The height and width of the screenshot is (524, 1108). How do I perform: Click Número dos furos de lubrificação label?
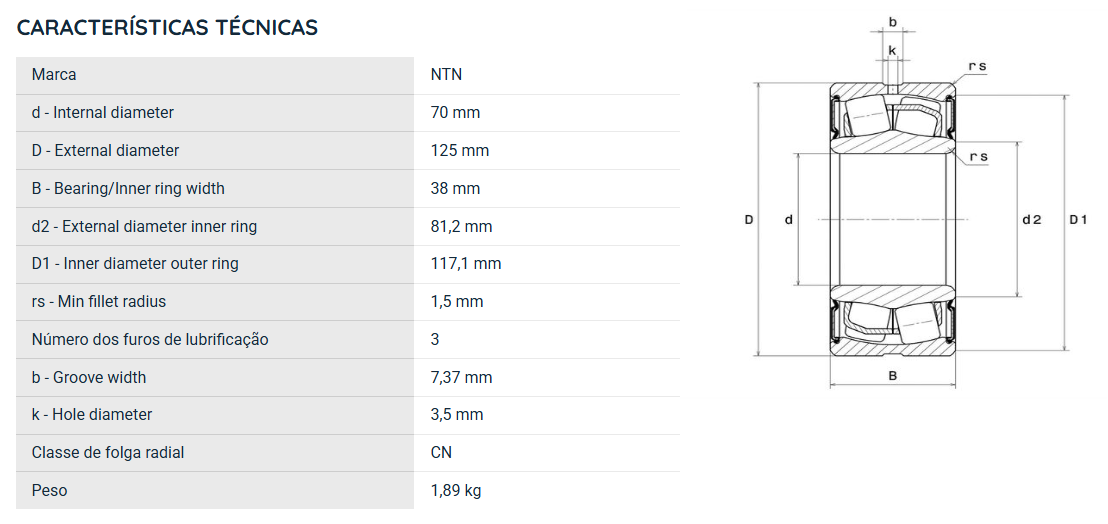point(150,340)
